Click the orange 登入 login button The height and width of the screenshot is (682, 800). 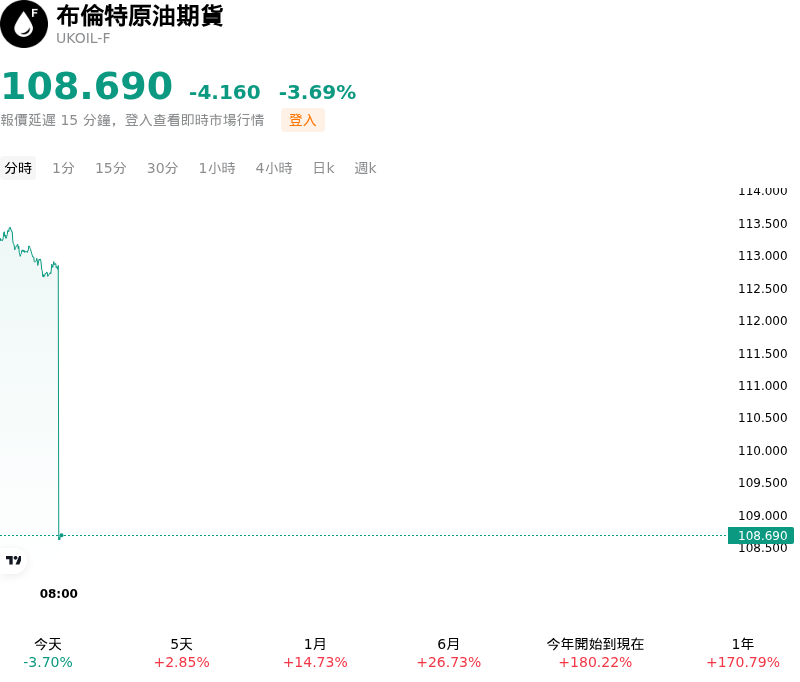pos(303,120)
